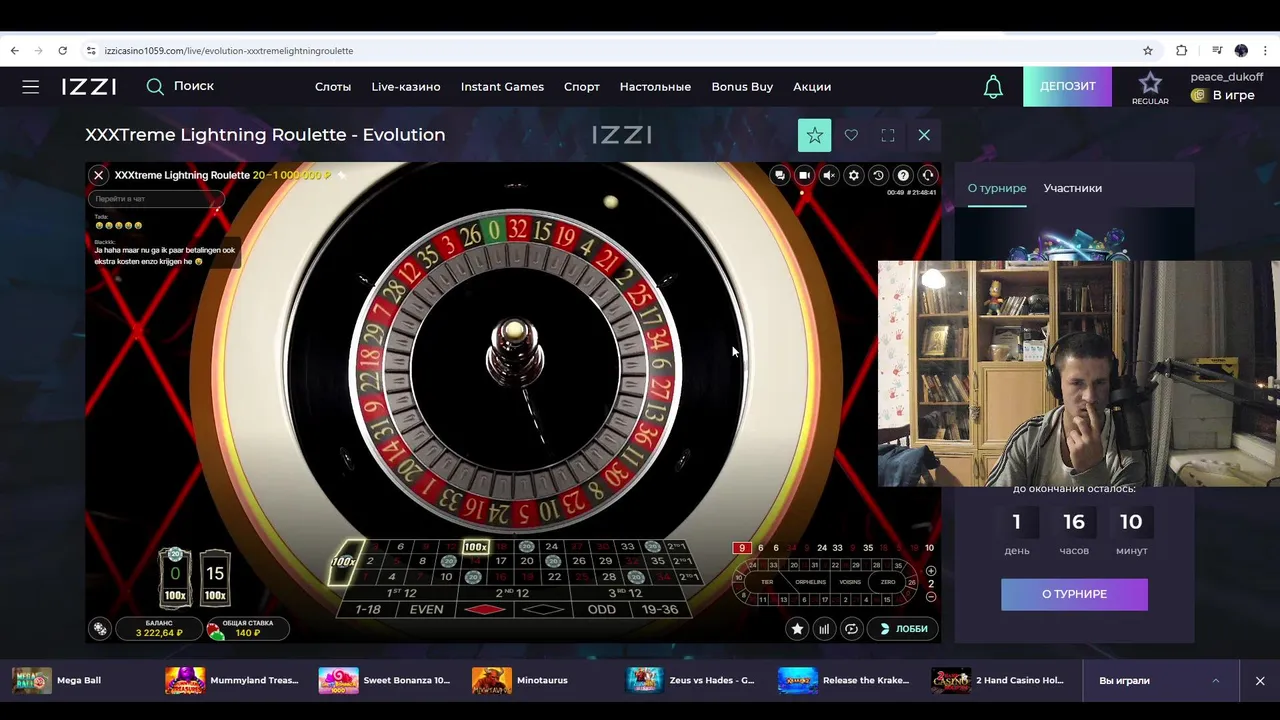Click the search magnifier icon
1280x720 pixels.
tap(155, 87)
